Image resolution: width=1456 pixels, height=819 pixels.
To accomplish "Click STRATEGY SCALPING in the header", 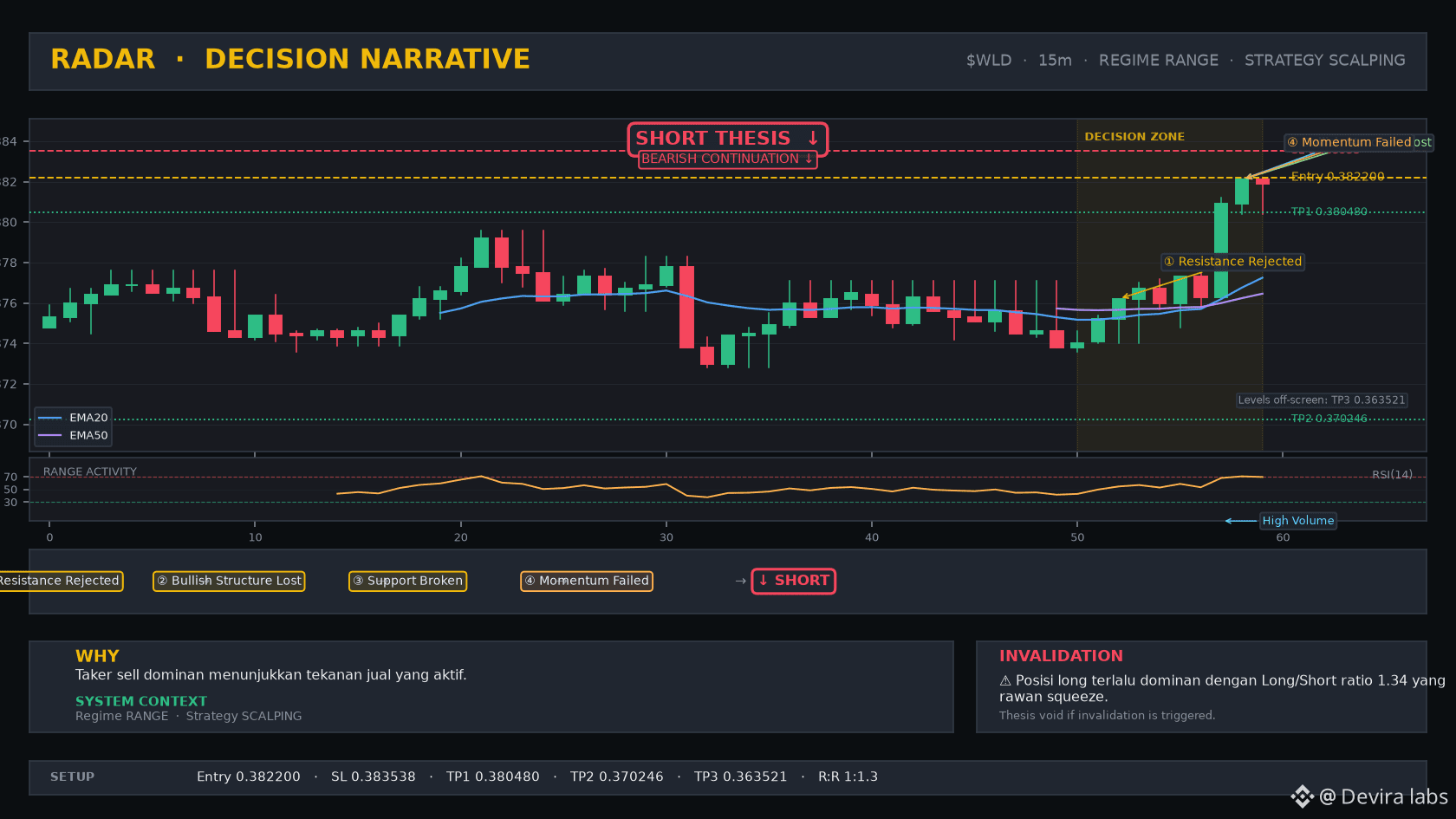I will 1325,60.
